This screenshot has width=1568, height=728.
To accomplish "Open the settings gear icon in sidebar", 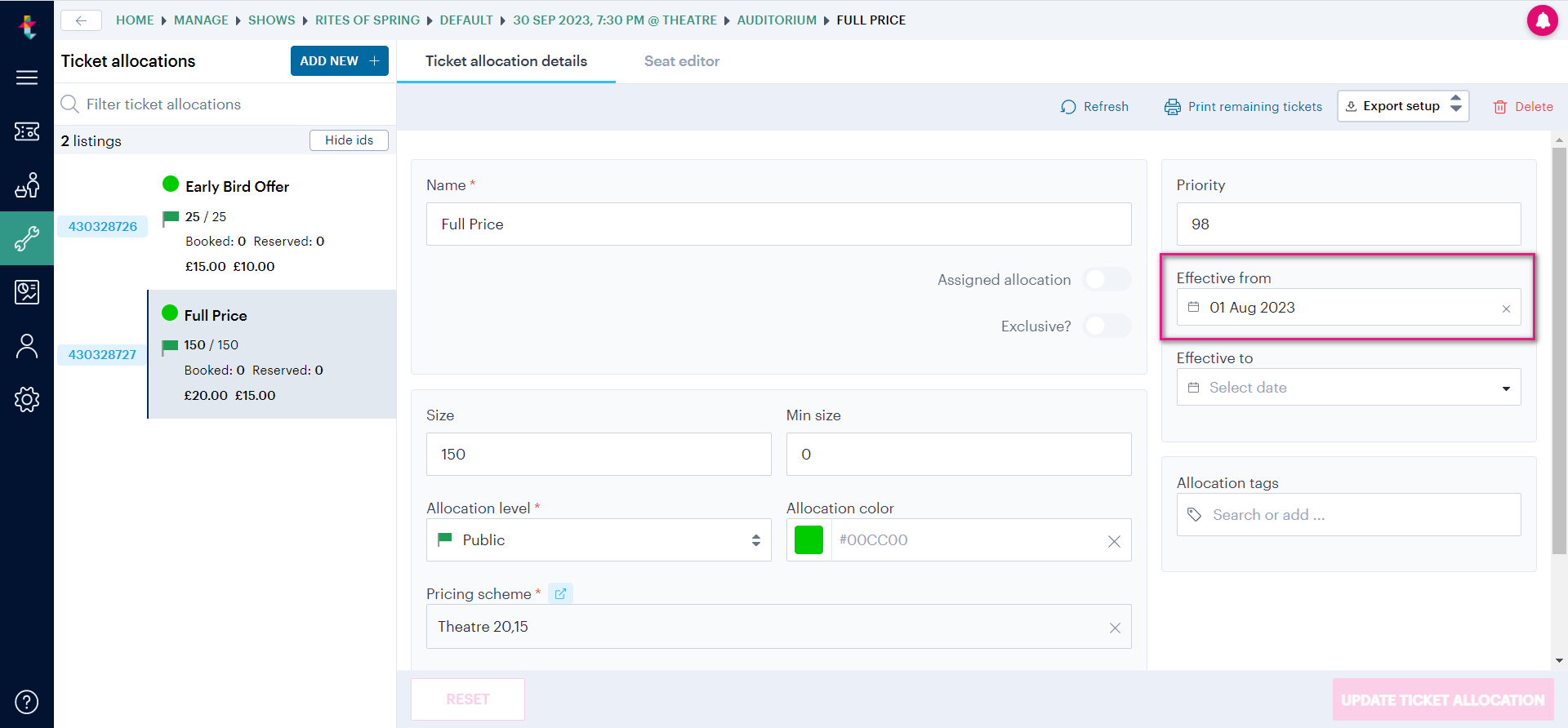I will [x=27, y=399].
